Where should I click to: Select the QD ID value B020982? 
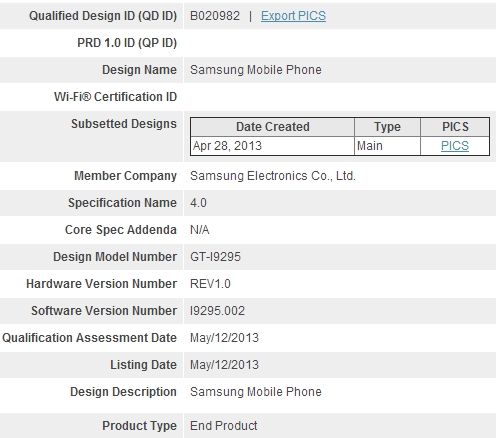point(215,16)
